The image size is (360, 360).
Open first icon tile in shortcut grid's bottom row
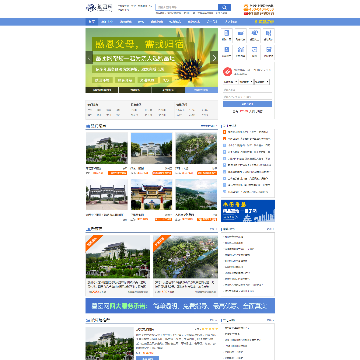pyautogui.click(x=227, y=52)
